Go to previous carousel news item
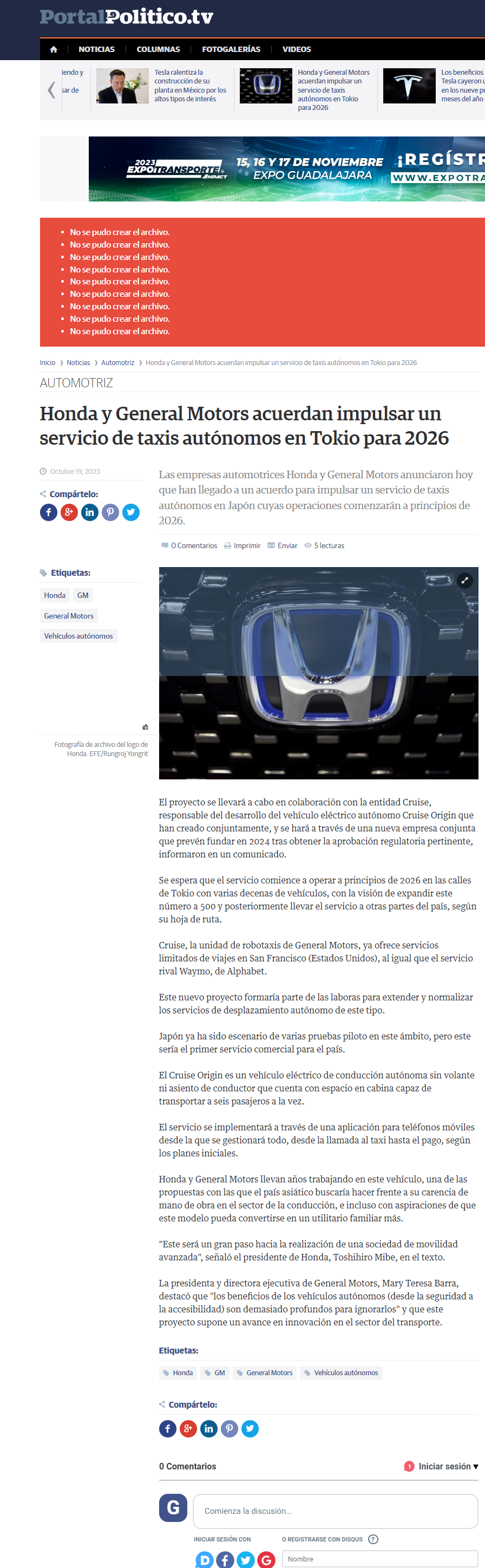485x1568 pixels. 51,90
